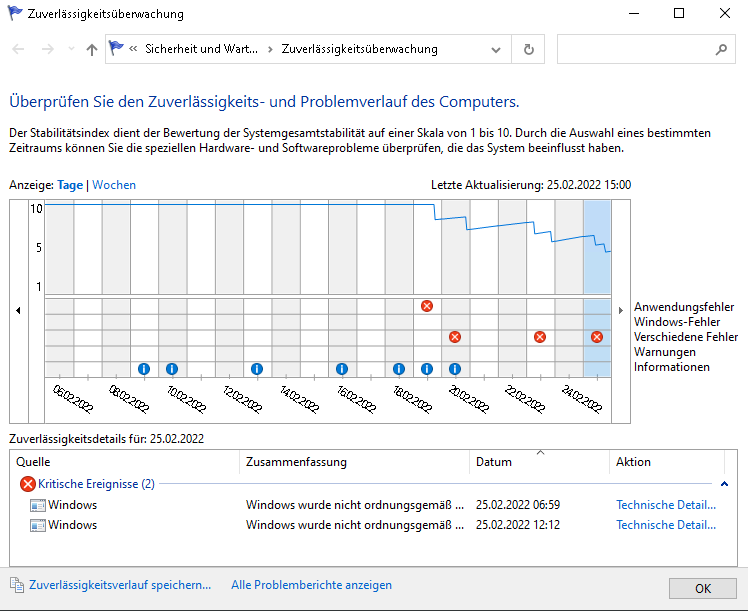Switch the view to Tage
Image resolution: width=748 pixels, height=611 pixels.
click(70, 185)
